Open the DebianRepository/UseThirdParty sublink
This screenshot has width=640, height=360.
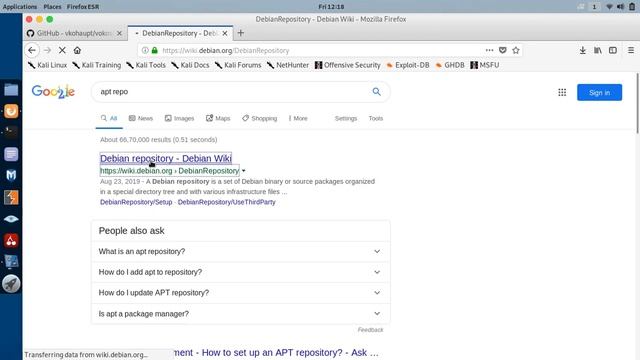tap(227, 202)
